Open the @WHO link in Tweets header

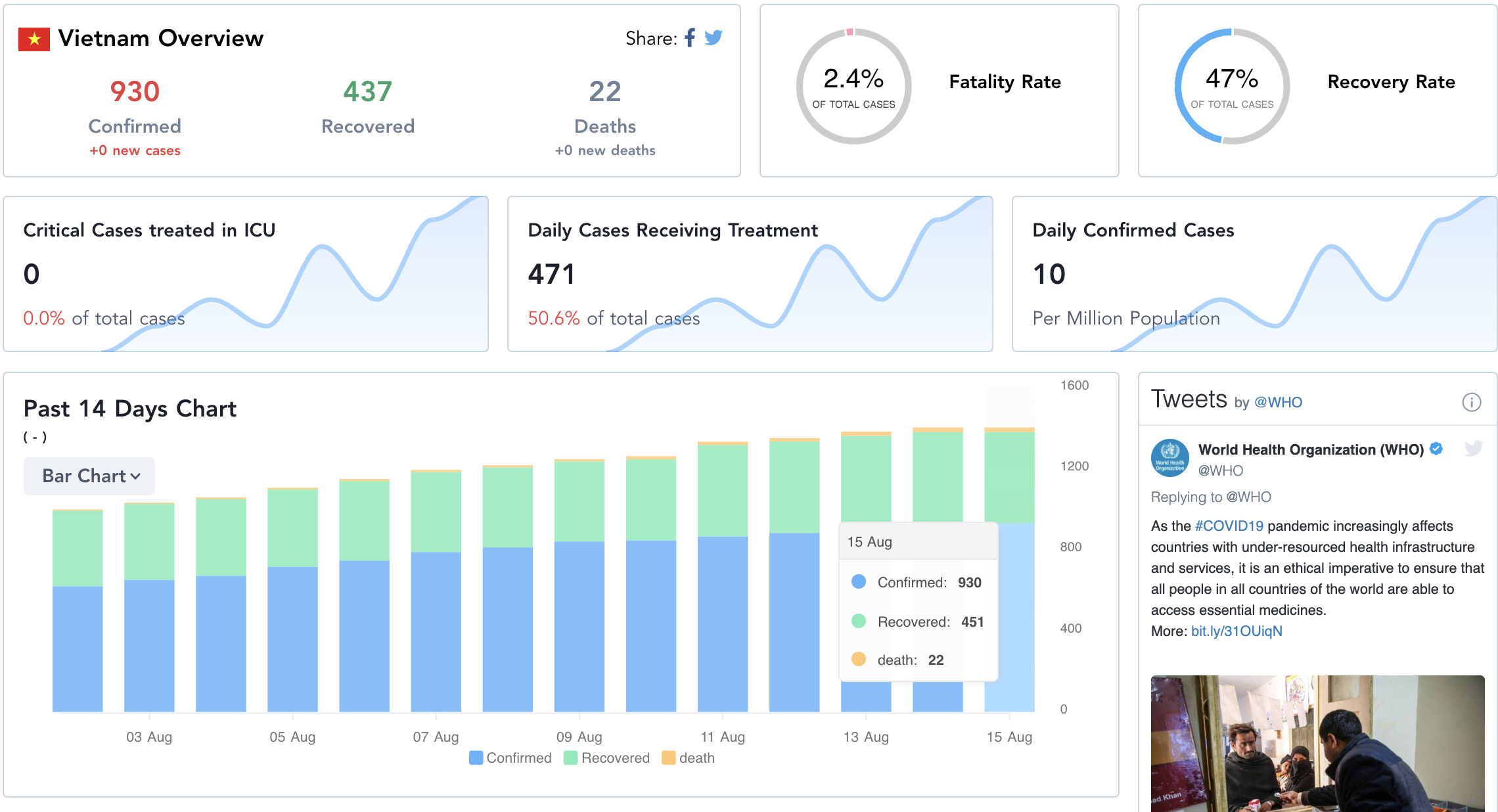coord(1278,402)
